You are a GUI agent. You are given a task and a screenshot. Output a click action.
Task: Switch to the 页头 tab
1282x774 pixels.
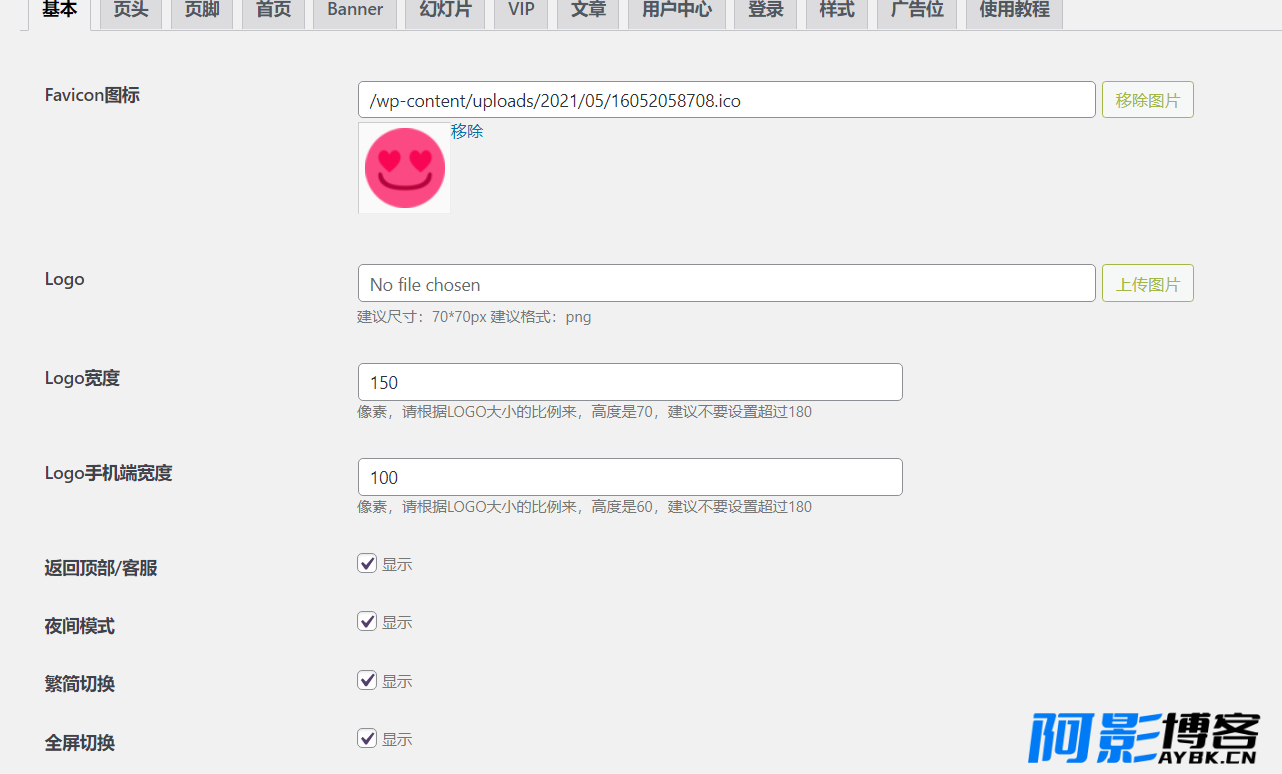click(131, 11)
